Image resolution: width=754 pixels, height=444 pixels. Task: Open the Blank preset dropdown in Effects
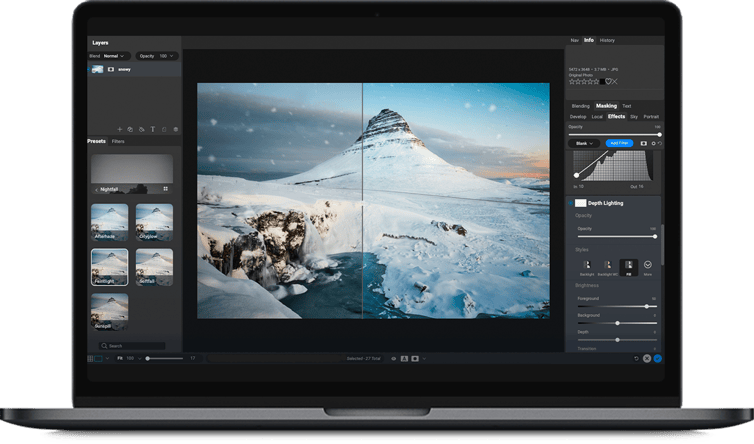coord(585,143)
